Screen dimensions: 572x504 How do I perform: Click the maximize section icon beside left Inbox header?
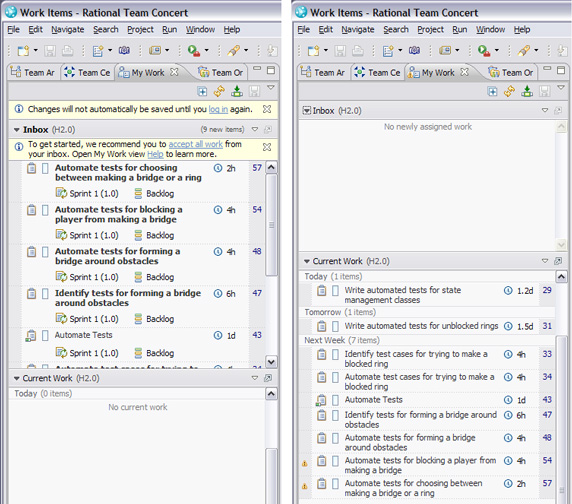coord(268,129)
